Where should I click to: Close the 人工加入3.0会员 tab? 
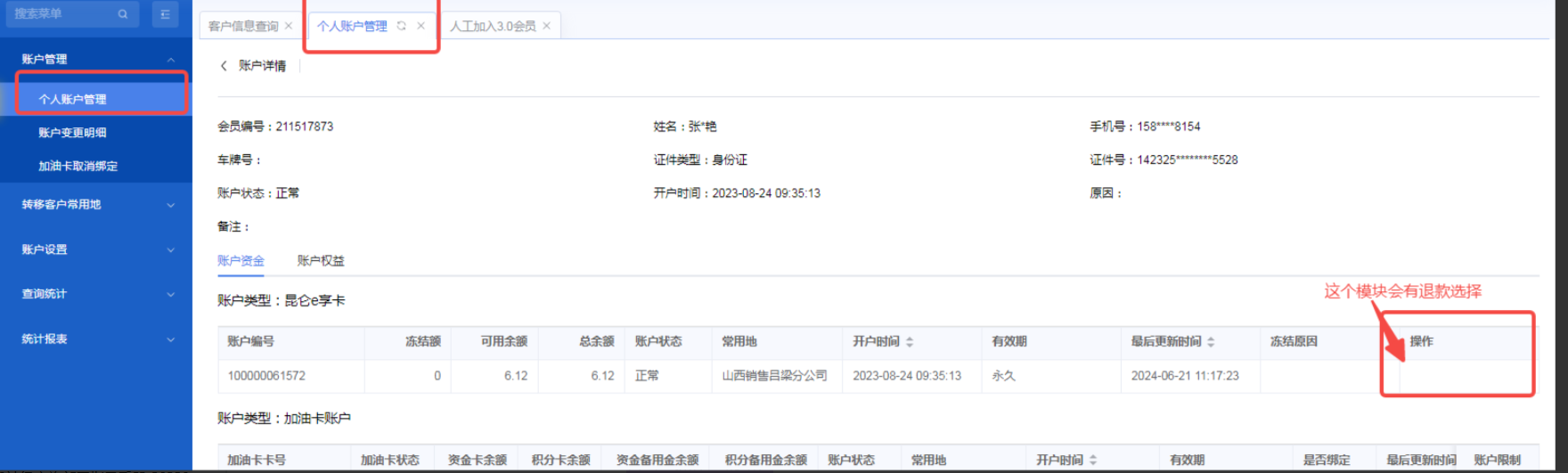547,26
